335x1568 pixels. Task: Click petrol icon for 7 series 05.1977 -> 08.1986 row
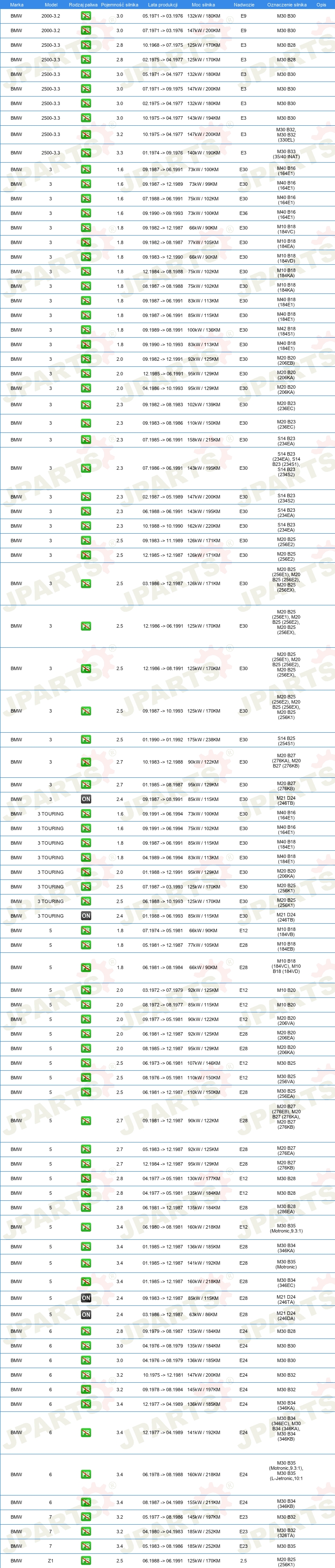pyautogui.click(x=86, y=1517)
